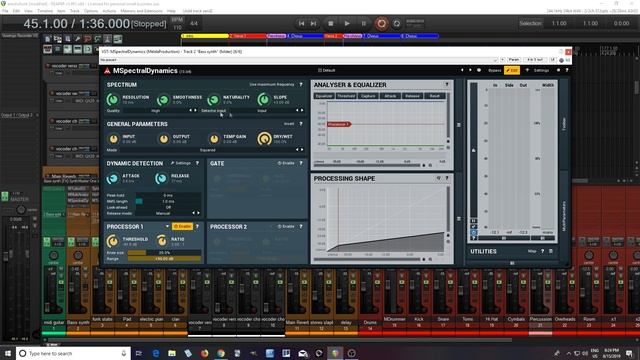Click the Processor 1 Ratio knob
This screenshot has width=640, height=360.
(162, 241)
